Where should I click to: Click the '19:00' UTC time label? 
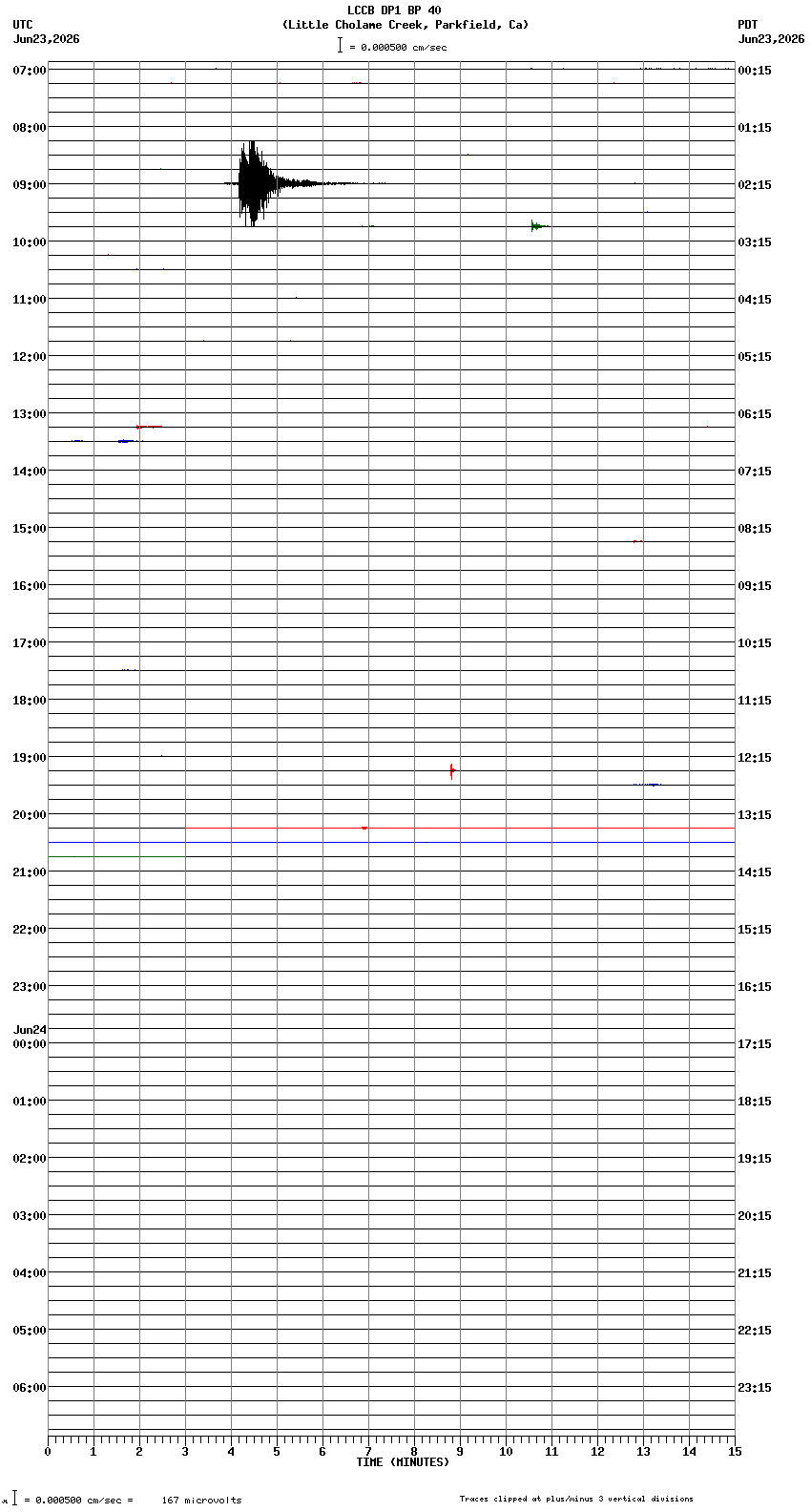click(30, 758)
